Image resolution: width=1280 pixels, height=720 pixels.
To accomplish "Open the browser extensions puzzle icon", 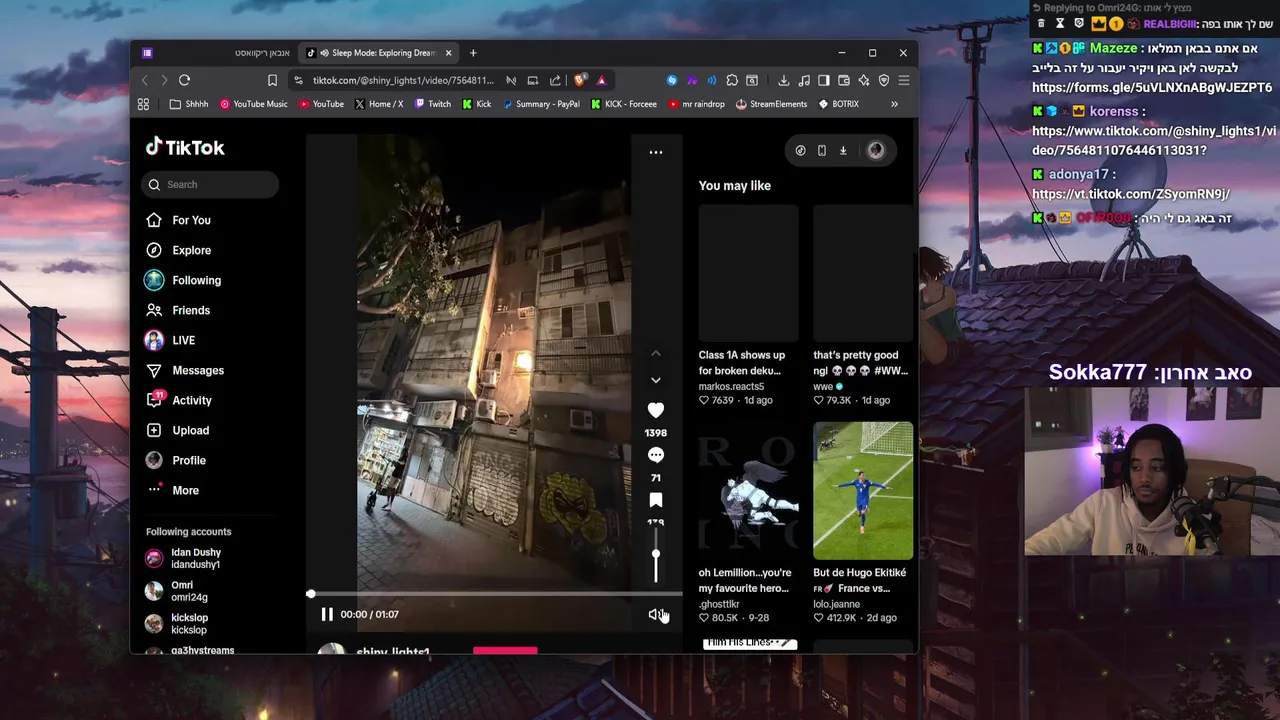I will (732, 80).
